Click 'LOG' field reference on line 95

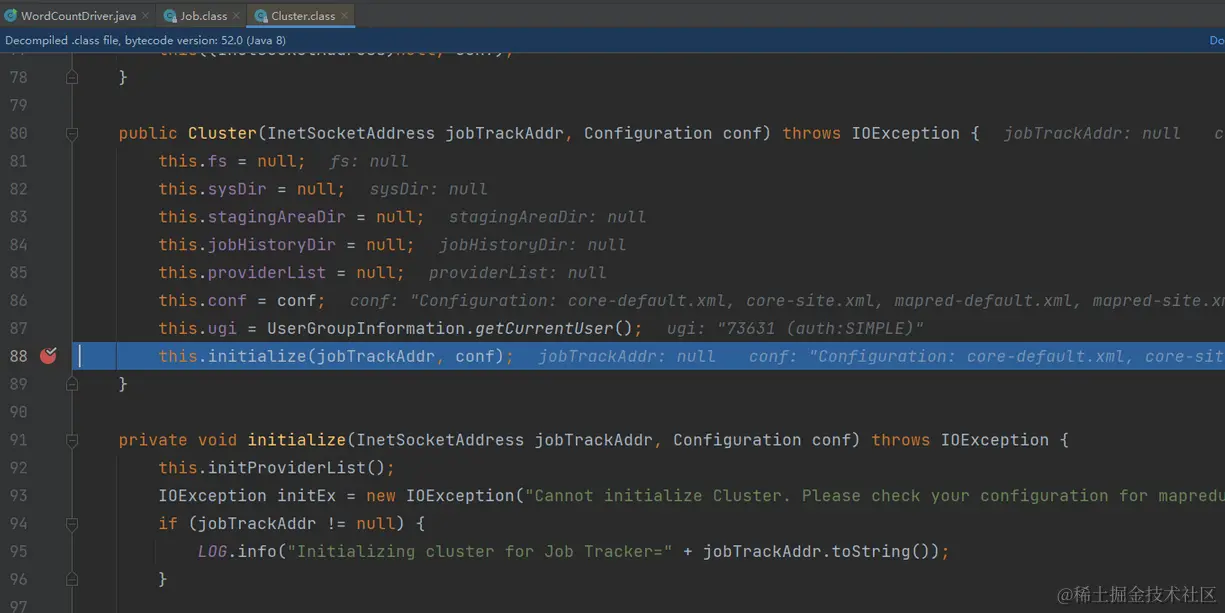pos(212,551)
